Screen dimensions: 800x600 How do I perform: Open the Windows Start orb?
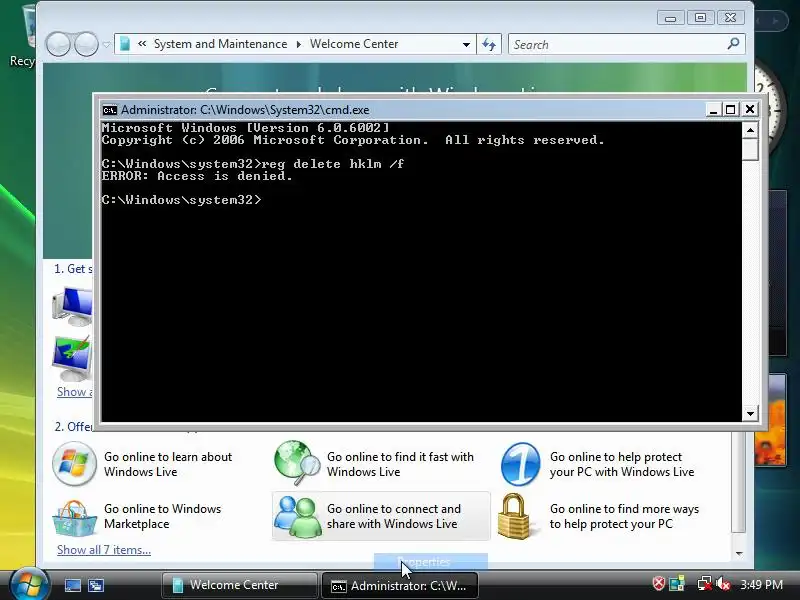[30, 585]
